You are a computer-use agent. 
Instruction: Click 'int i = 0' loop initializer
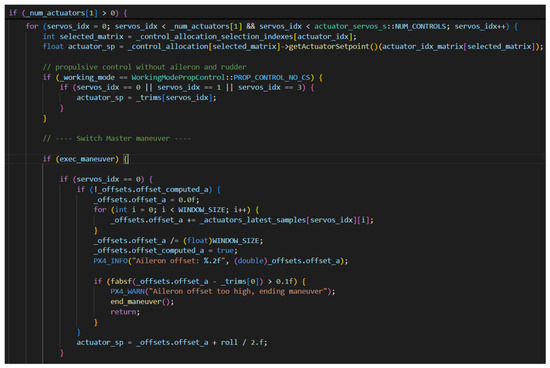pyautogui.click(x=134, y=210)
